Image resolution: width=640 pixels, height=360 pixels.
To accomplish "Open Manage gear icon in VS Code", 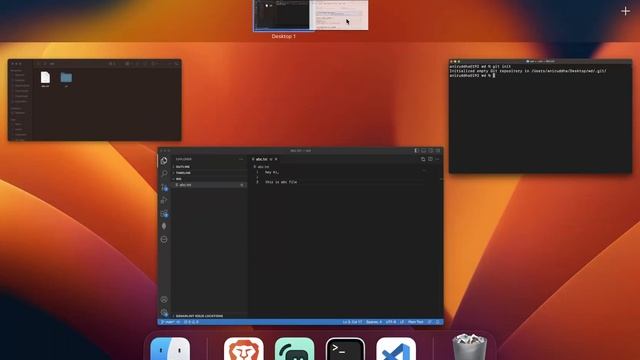I will point(164,313).
